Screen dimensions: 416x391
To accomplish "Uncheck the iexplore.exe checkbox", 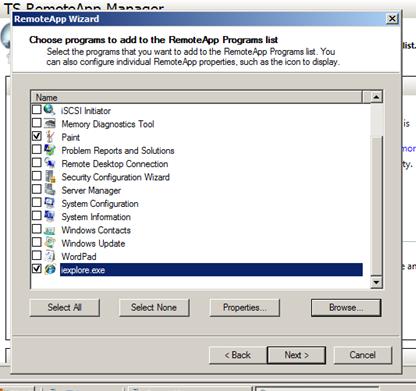I will coord(37,269).
